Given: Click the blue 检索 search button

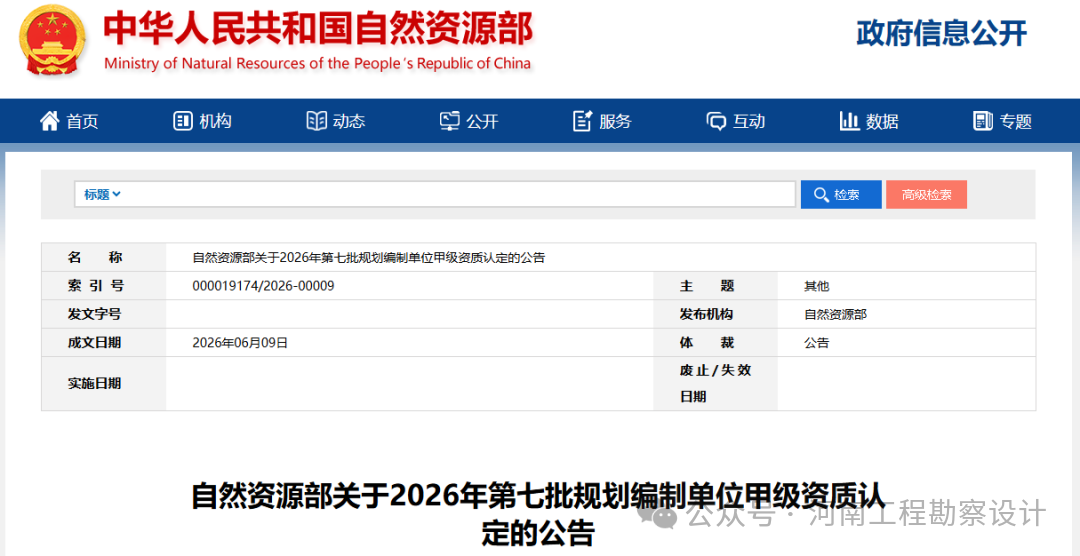Looking at the screenshot, I should click(x=841, y=195).
